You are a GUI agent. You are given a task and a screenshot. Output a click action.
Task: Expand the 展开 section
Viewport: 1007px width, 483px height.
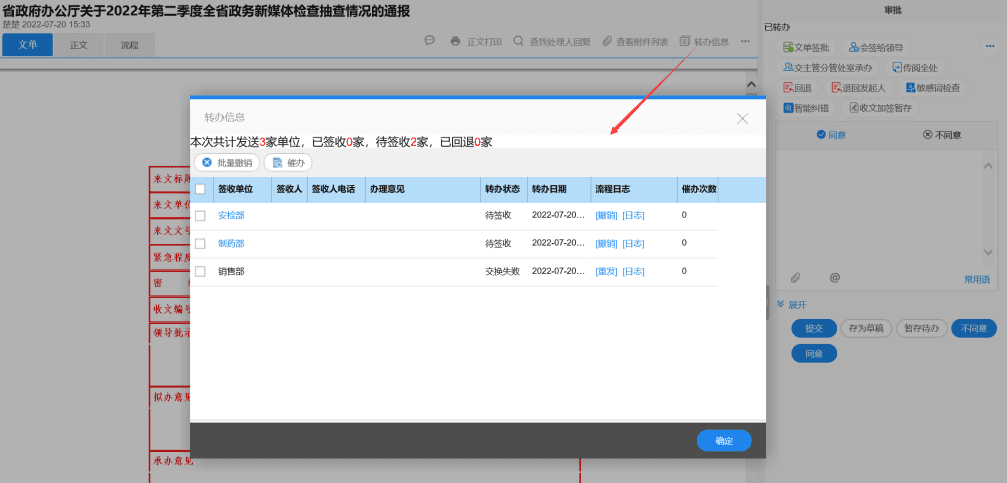pyautogui.click(x=791, y=304)
